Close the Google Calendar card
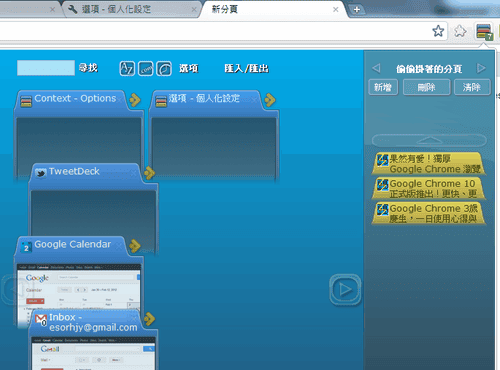 [119, 246]
